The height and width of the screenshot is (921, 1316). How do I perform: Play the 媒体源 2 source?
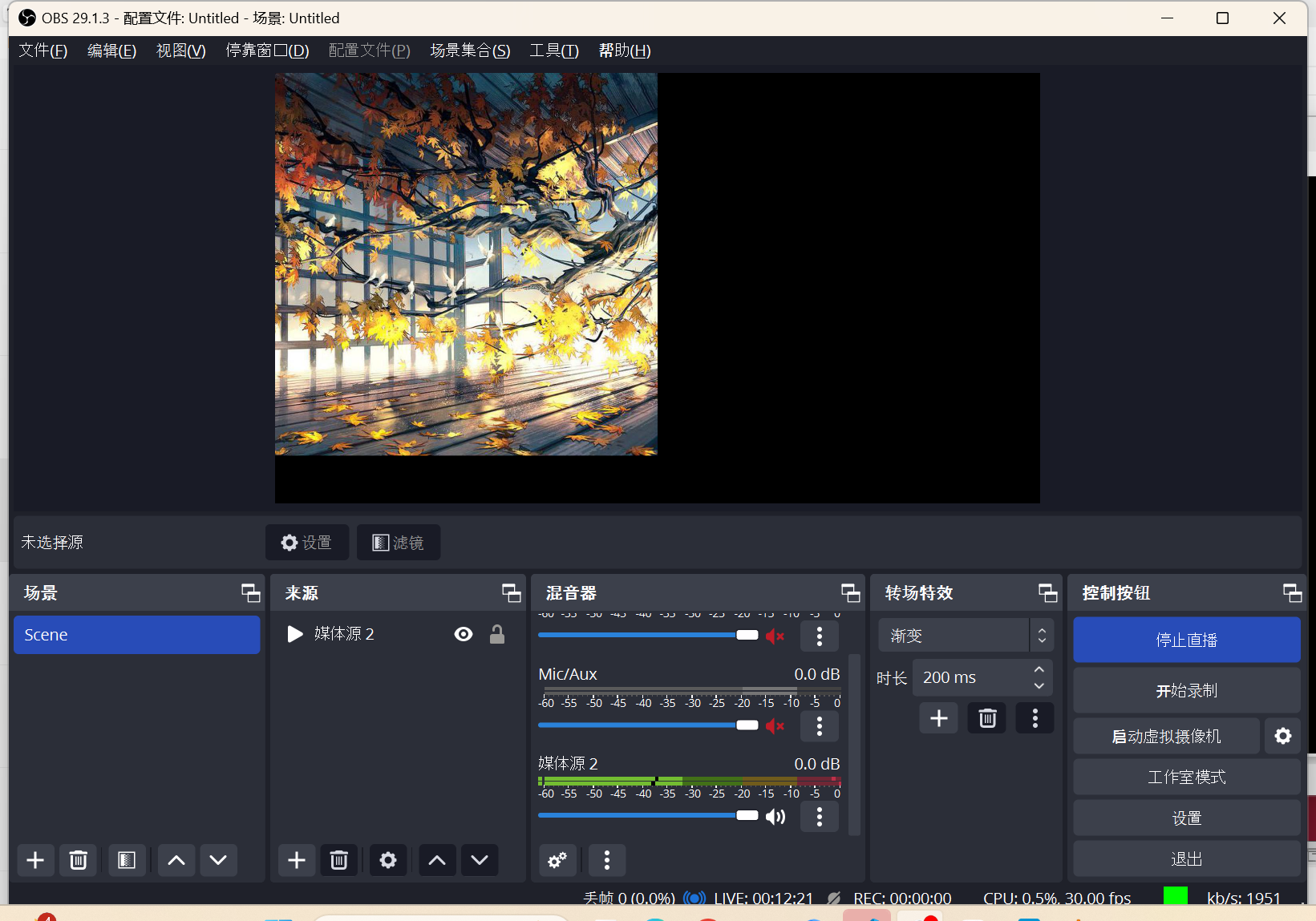pos(295,634)
